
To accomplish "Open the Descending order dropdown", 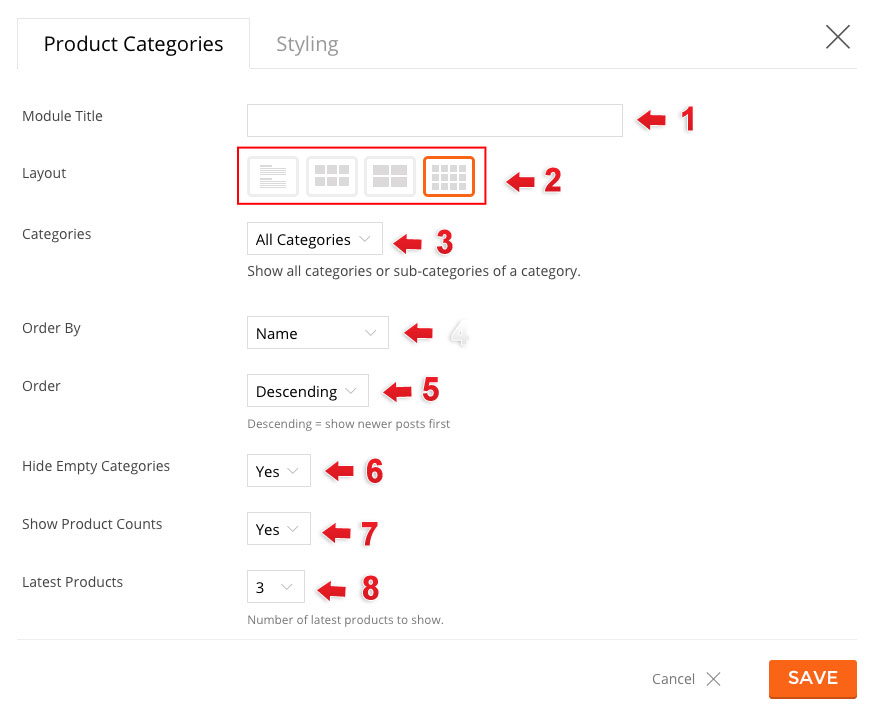I will [308, 391].
